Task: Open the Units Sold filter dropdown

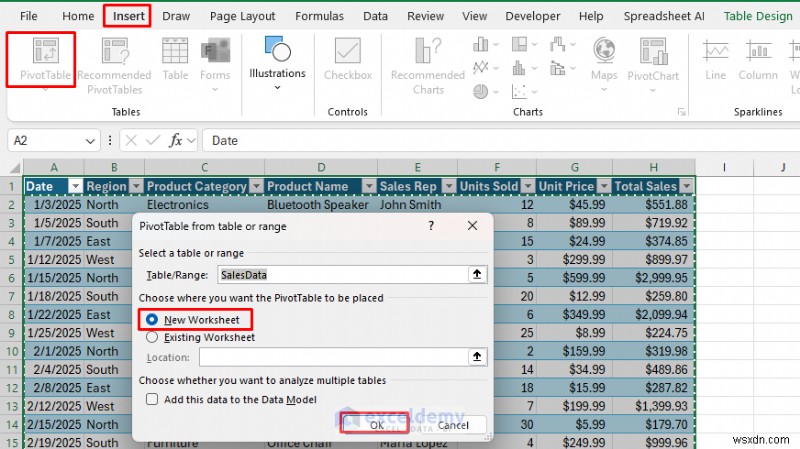Action: pos(528,186)
